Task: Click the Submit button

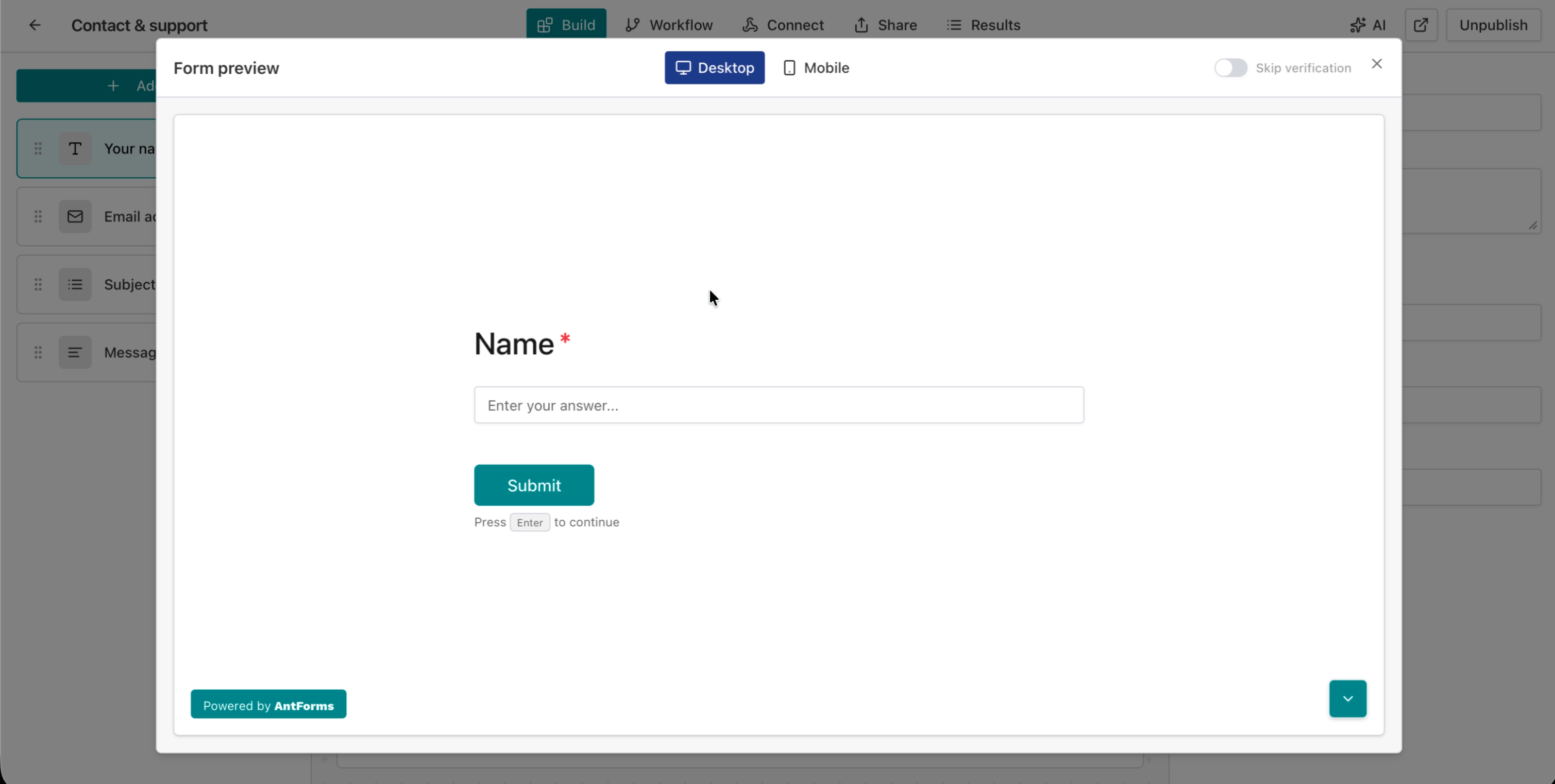Action: 534,485
